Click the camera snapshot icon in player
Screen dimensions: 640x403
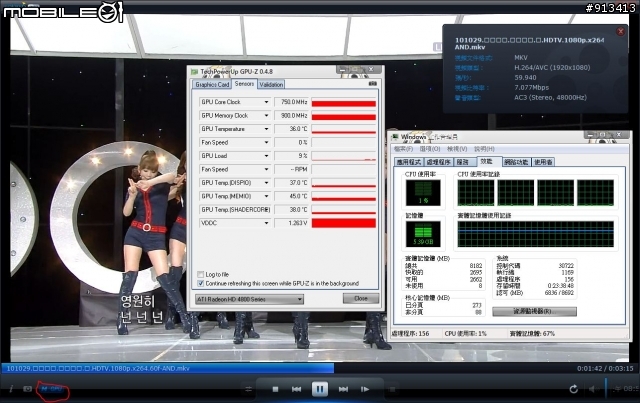point(27,389)
